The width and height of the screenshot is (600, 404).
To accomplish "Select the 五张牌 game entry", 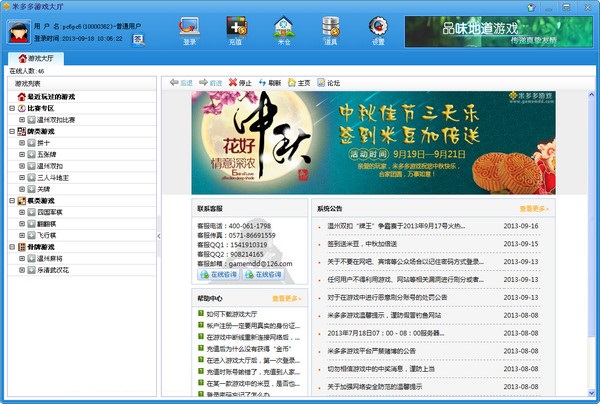I will click(47, 155).
